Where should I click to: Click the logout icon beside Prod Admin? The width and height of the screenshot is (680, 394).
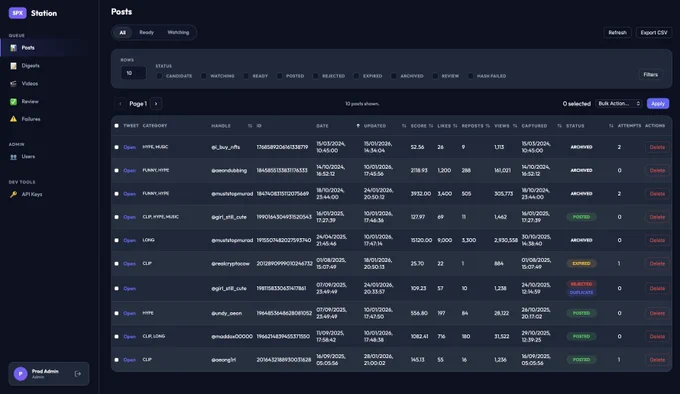[x=78, y=374]
